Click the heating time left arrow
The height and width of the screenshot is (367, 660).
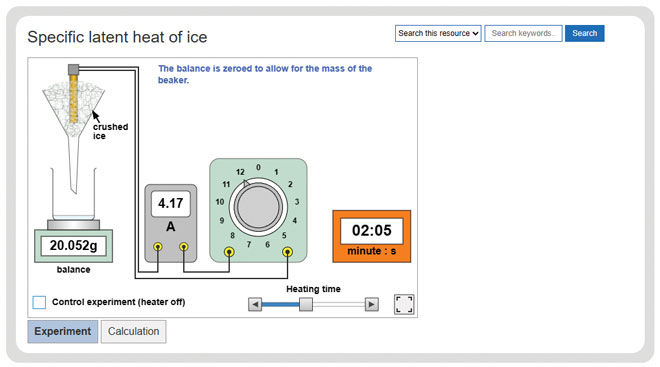click(255, 304)
